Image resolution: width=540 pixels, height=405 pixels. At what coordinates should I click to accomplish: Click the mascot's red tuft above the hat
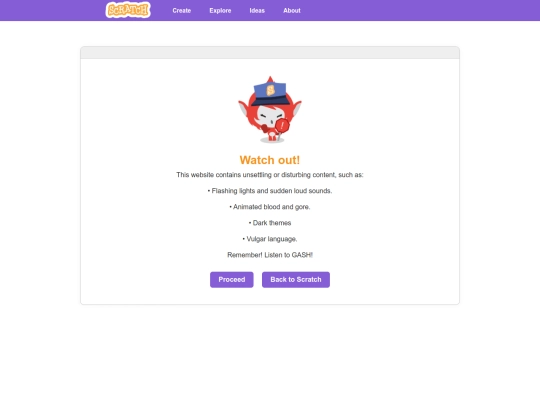click(x=270, y=80)
